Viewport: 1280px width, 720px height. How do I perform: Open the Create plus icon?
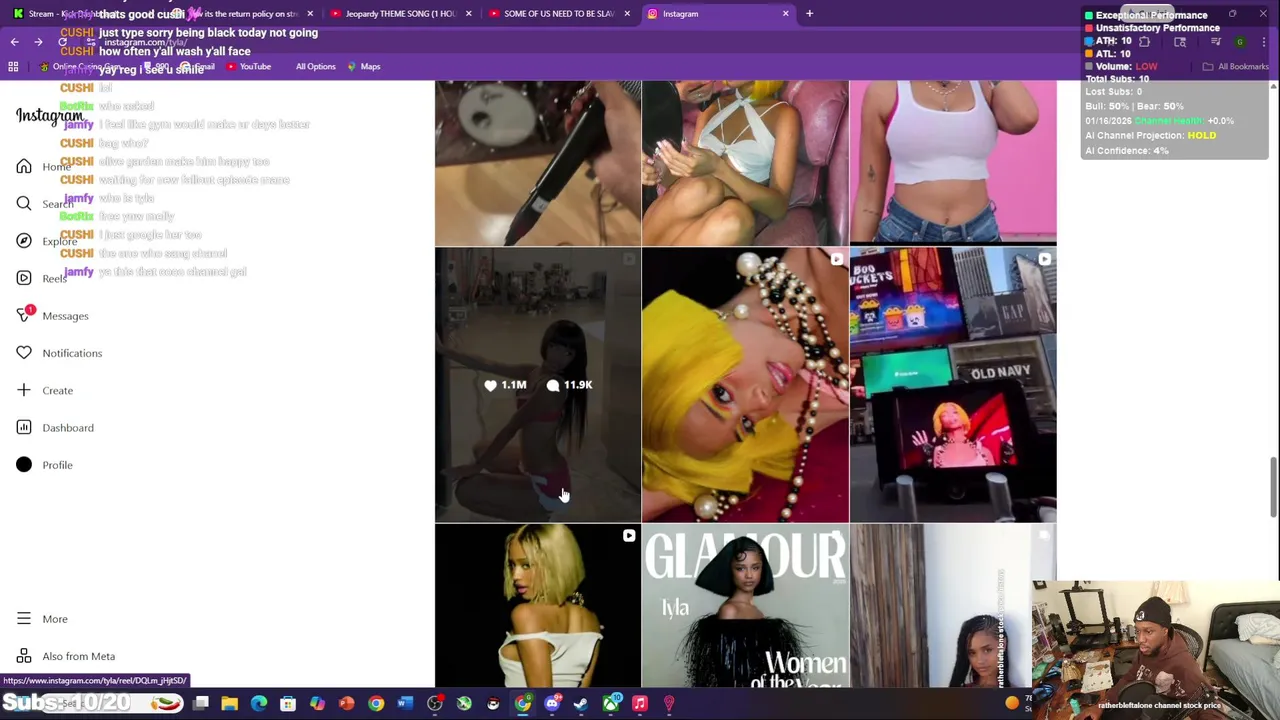click(24, 390)
